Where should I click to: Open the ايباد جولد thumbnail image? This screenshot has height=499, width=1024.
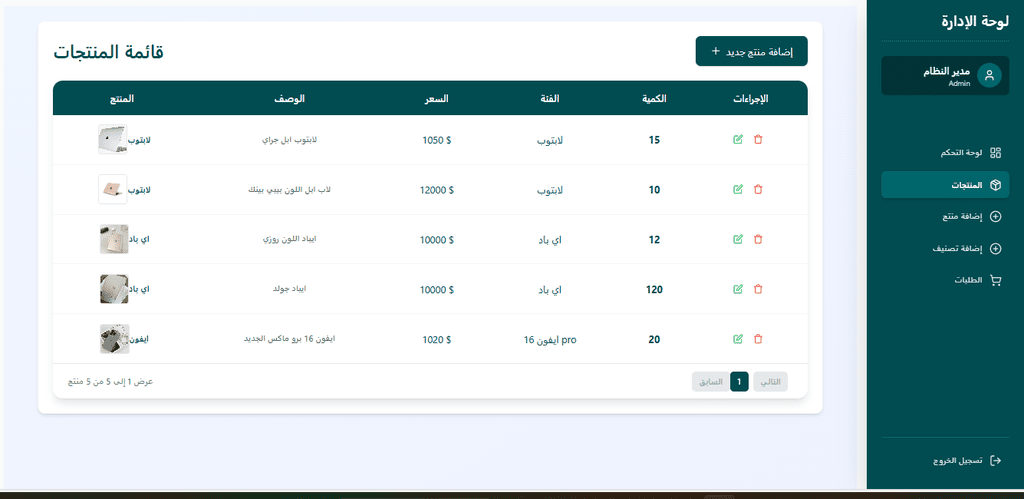click(114, 289)
